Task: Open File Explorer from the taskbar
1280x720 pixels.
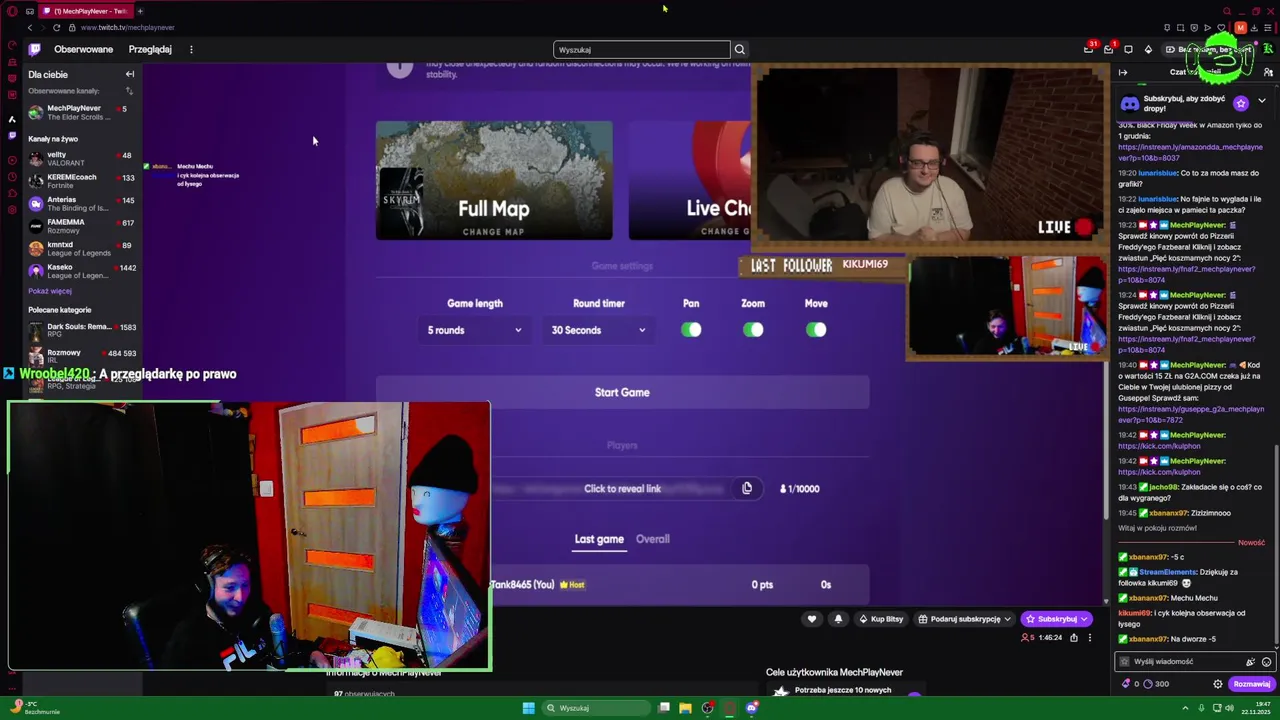Action: (685, 708)
